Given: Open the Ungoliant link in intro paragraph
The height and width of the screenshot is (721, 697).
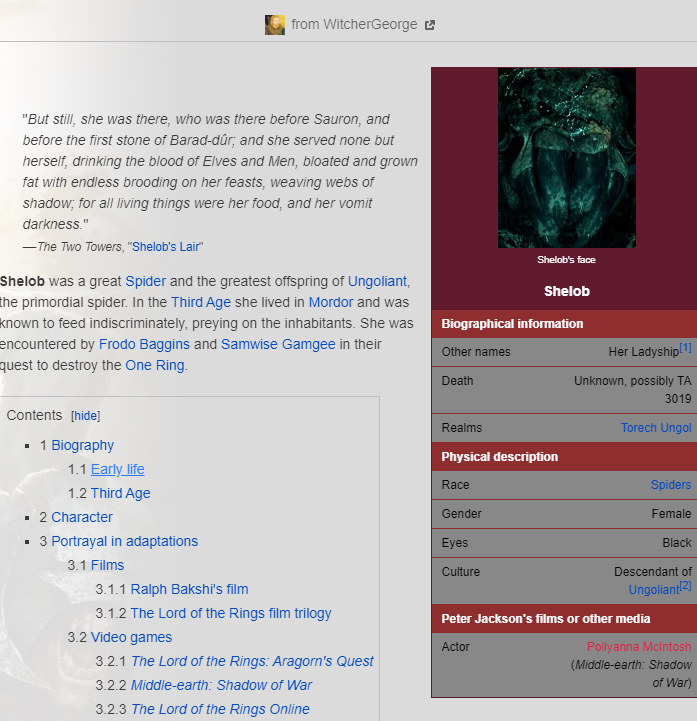Looking at the screenshot, I should pyautogui.click(x=377, y=281).
